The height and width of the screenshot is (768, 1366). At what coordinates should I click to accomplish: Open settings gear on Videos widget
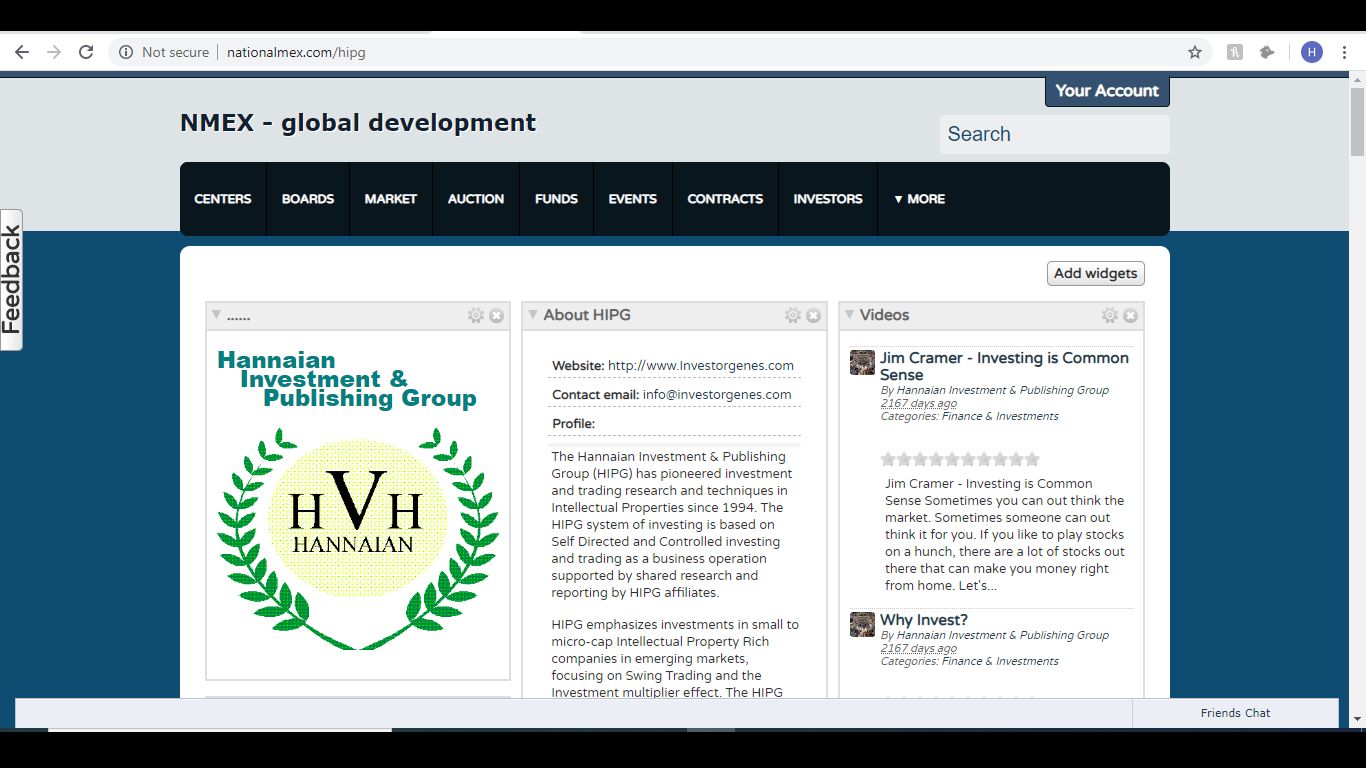click(1109, 315)
